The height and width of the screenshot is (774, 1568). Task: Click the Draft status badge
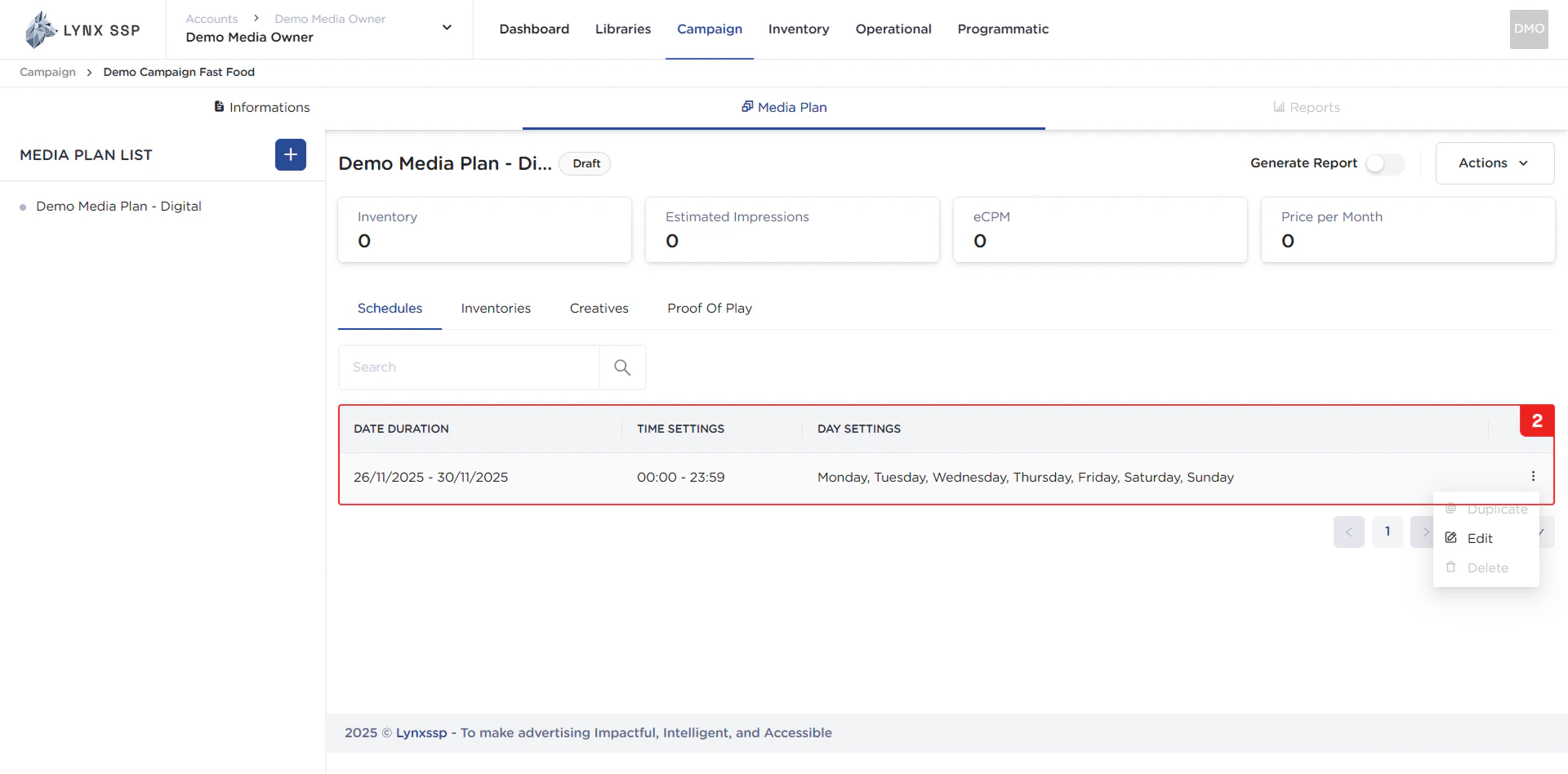click(586, 163)
